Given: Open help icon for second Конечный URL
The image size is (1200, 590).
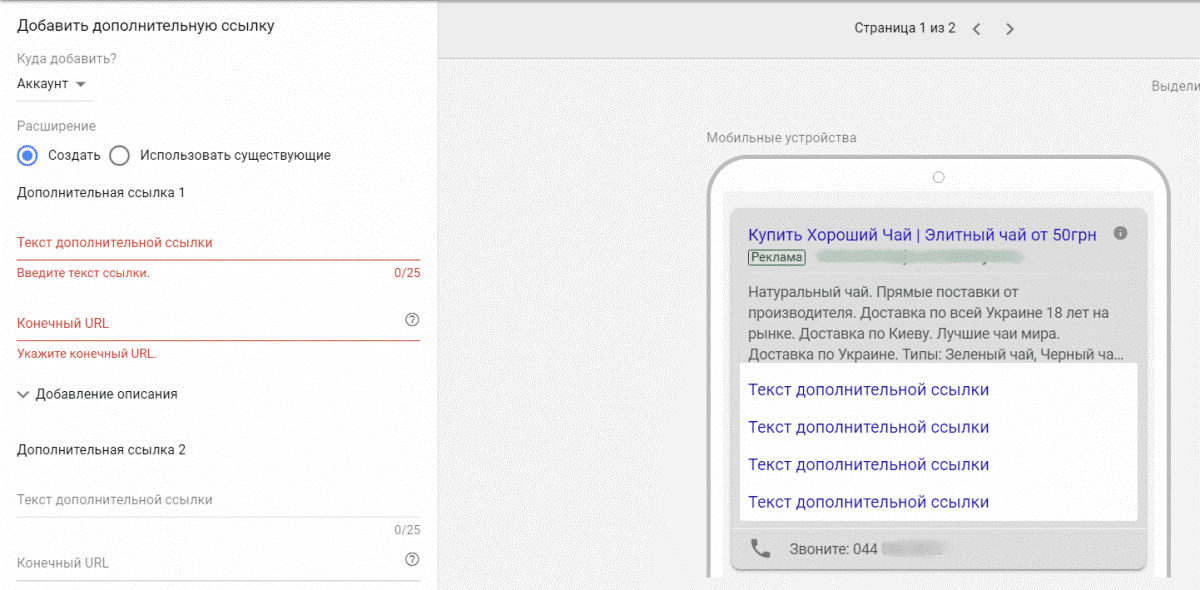Looking at the screenshot, I should (x=411, y=559).
